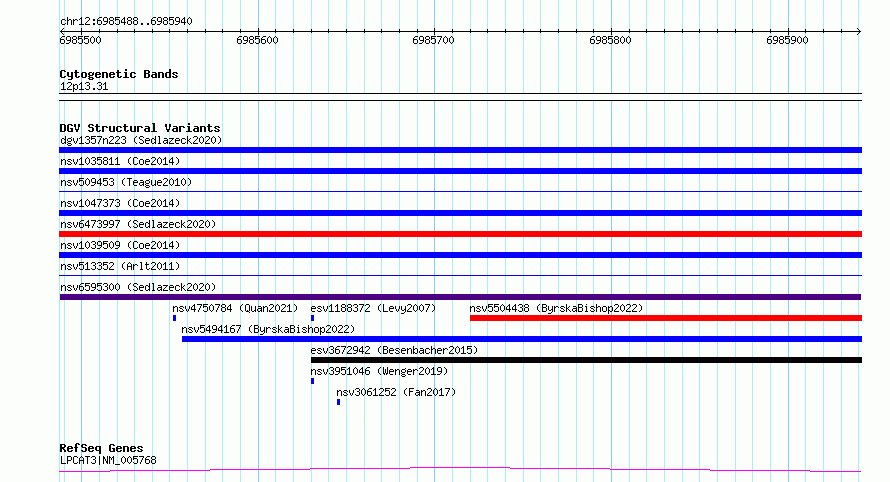Select small blue marker under nsv3061252
890x482 pixels.
click(338, 402)
